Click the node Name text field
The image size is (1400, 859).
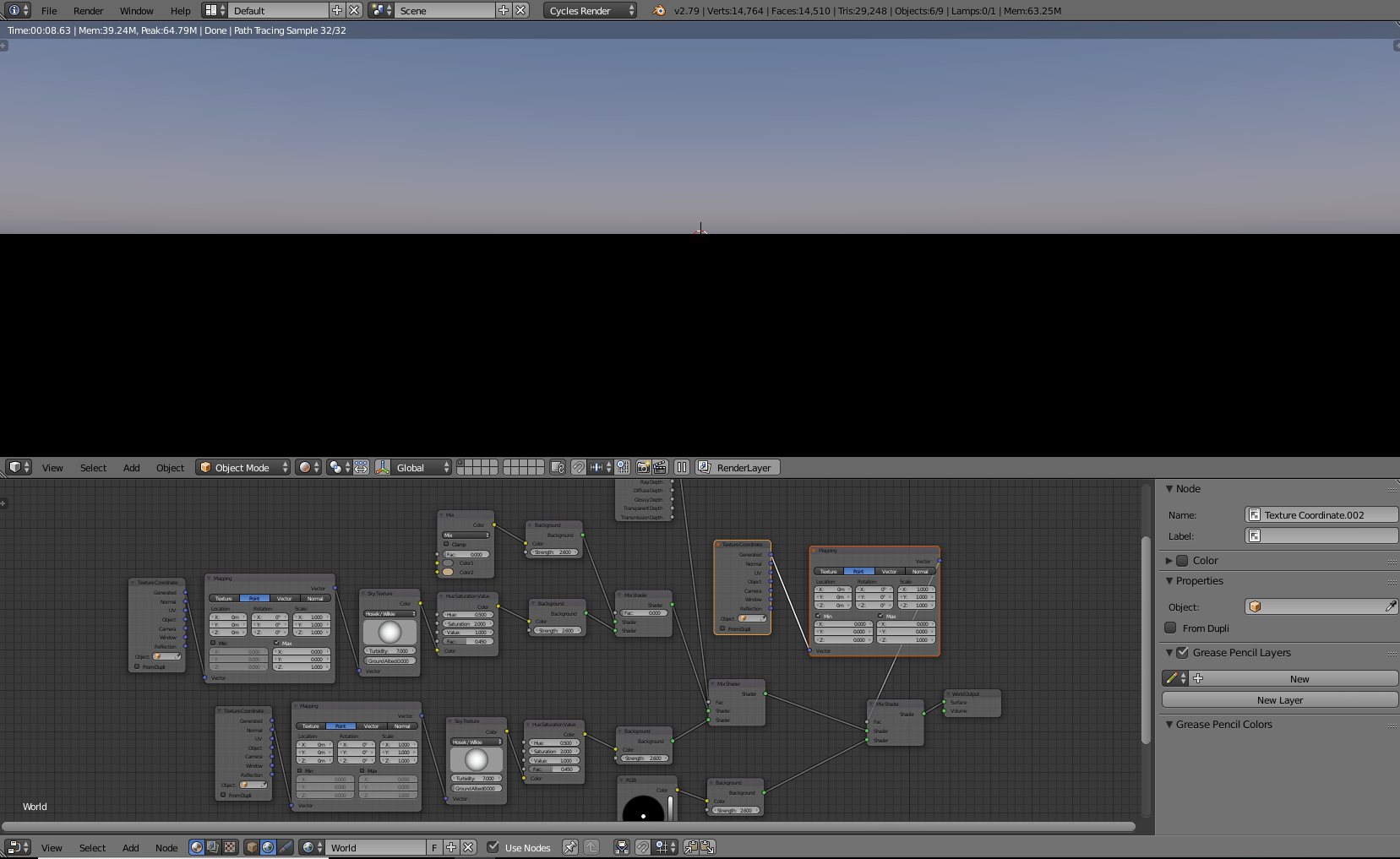[x=1321, y=514]
